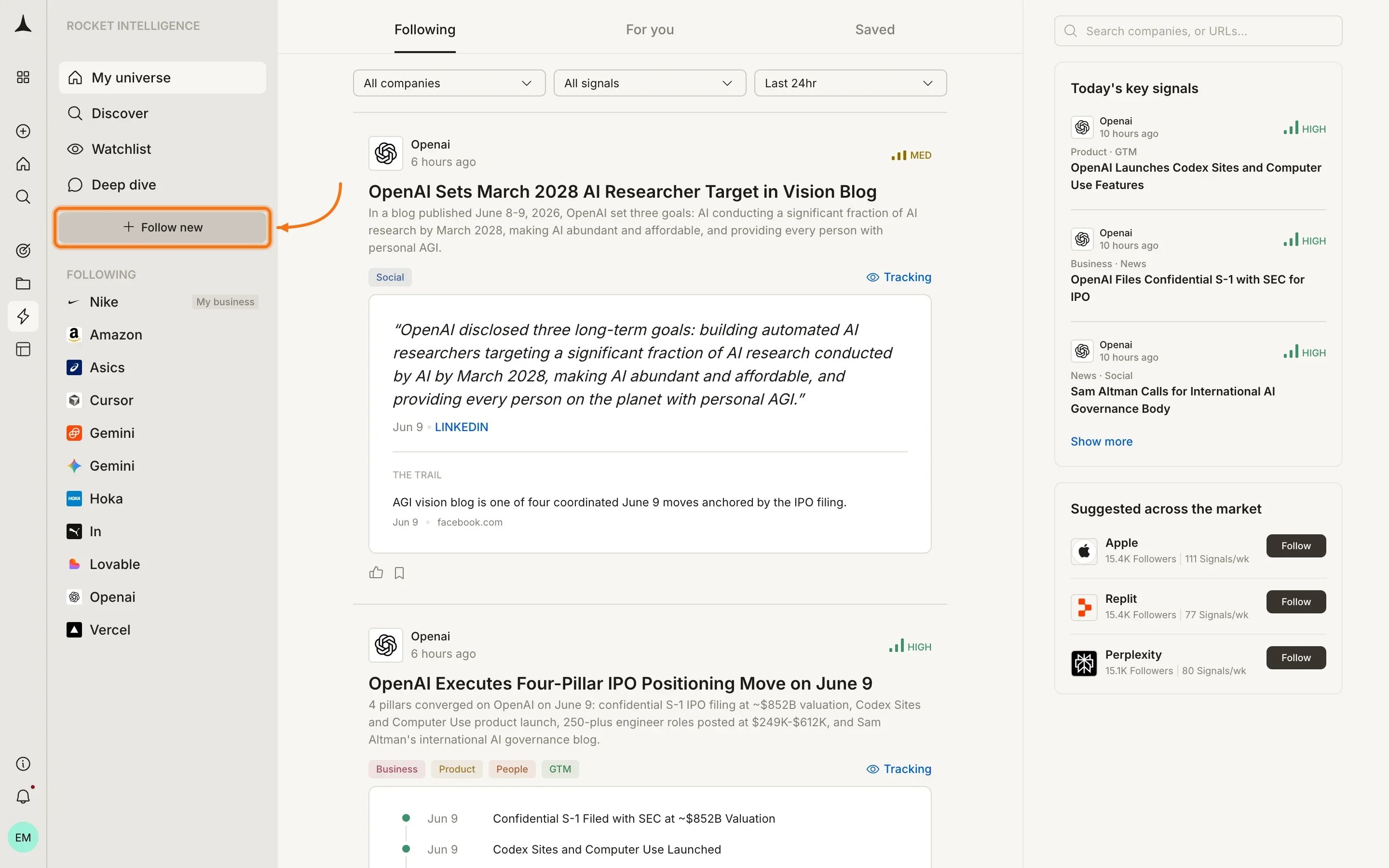The image size is (1389, 868).
Task: Click the Apple logo in suggestions
Action: coord(1084,551)
